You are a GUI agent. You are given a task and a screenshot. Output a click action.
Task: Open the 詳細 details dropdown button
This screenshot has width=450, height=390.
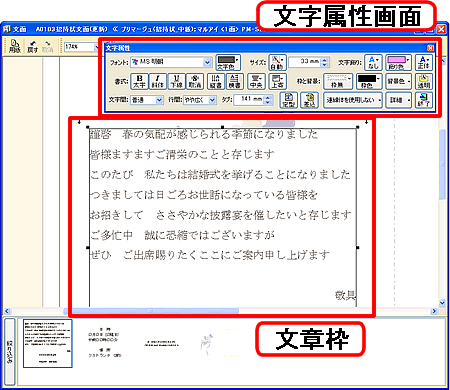[398, 100]
